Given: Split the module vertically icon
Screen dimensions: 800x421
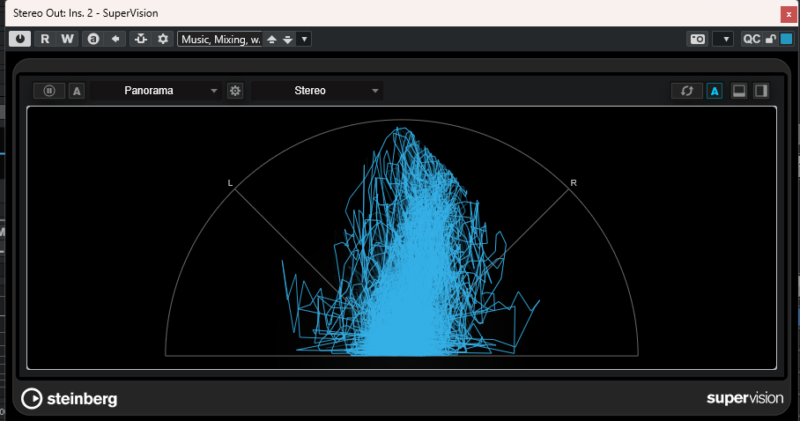Looking at the screenshot, I should tap(761, 91).
